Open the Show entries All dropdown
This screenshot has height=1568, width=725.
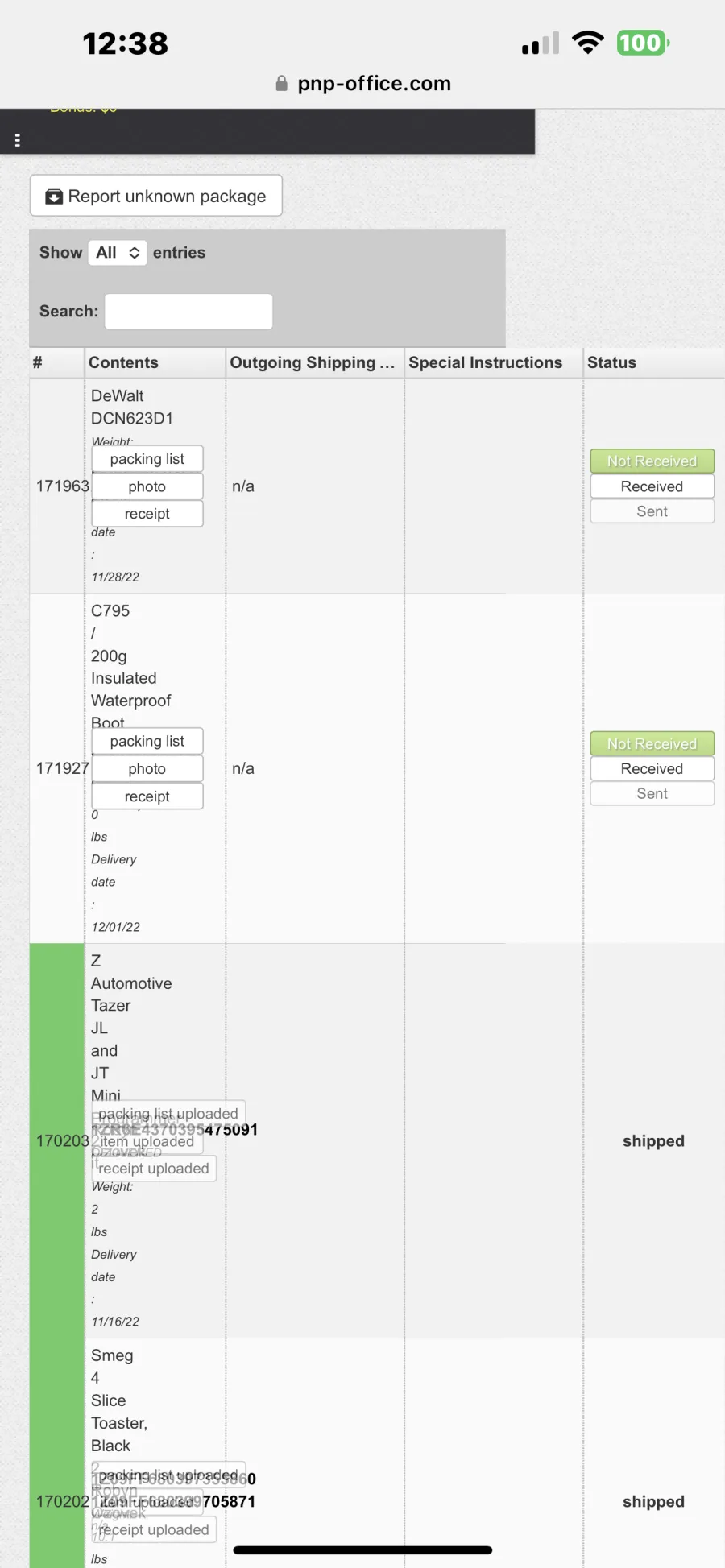(x=118, y=253)
